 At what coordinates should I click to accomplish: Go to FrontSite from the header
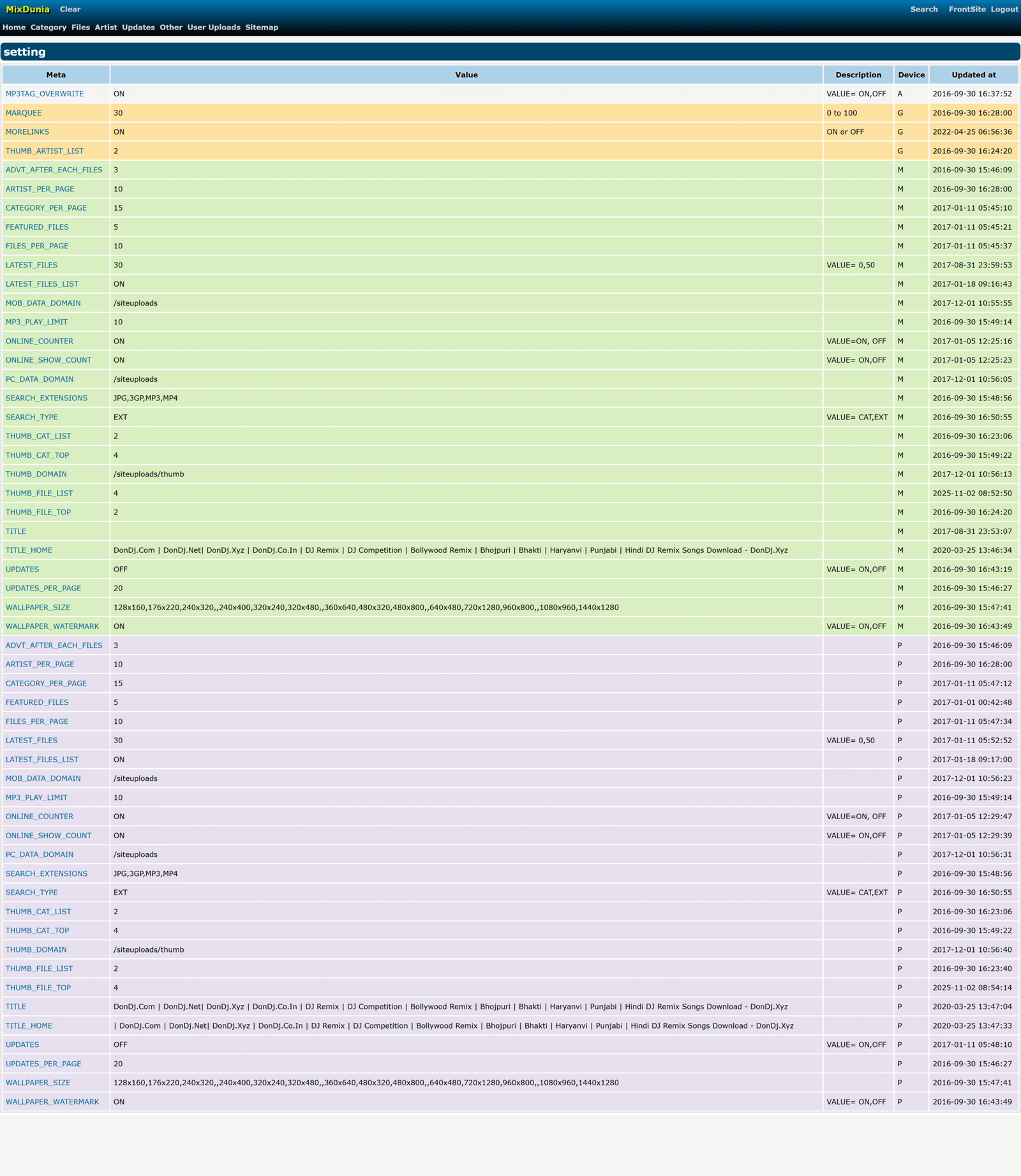pyautogui.click(x=967, y=10)
